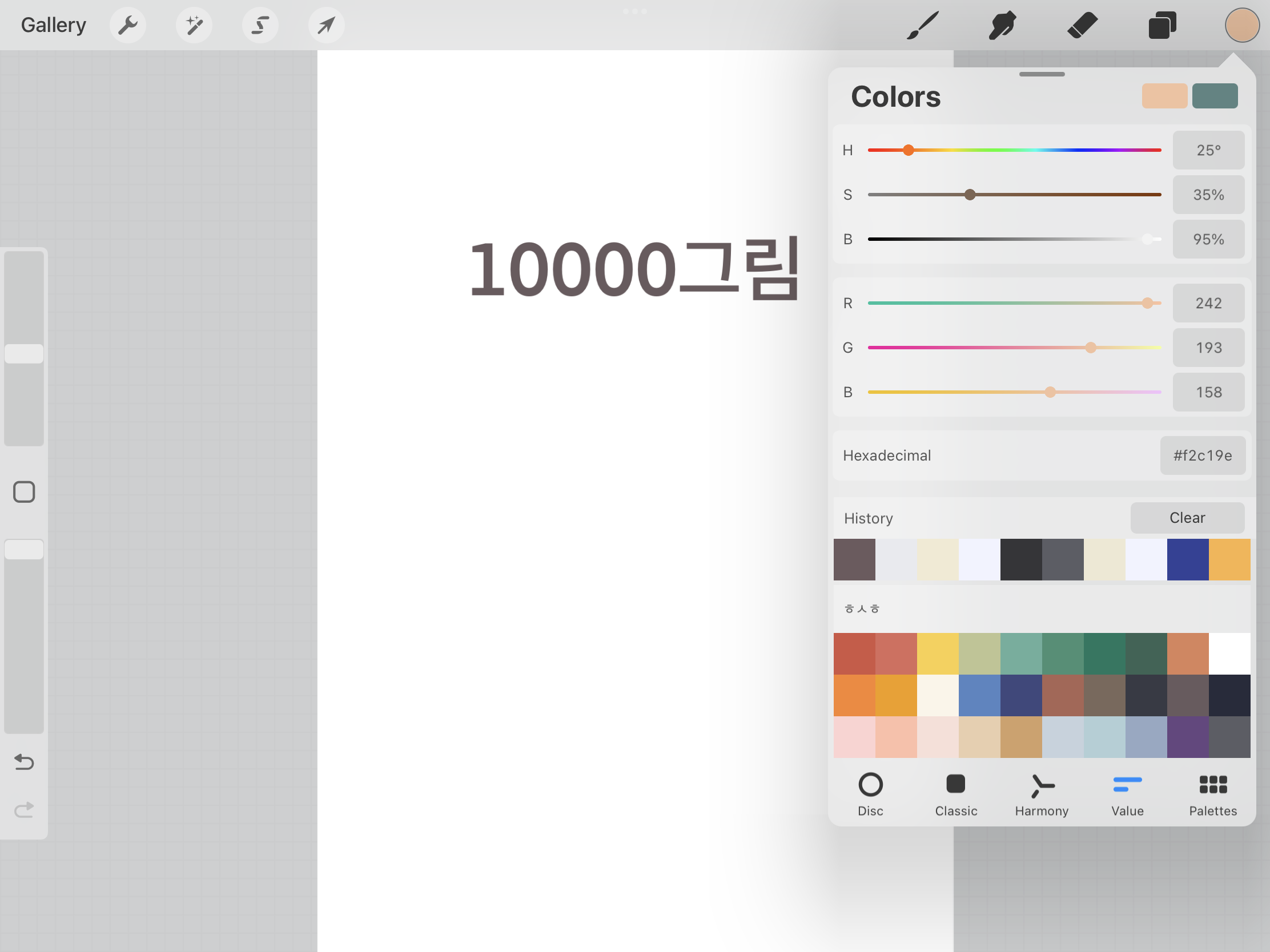This screenshot has height=952, width=1270.
Task: Select the teal secondary color swatch
Action: click(x=1215, y=96)
